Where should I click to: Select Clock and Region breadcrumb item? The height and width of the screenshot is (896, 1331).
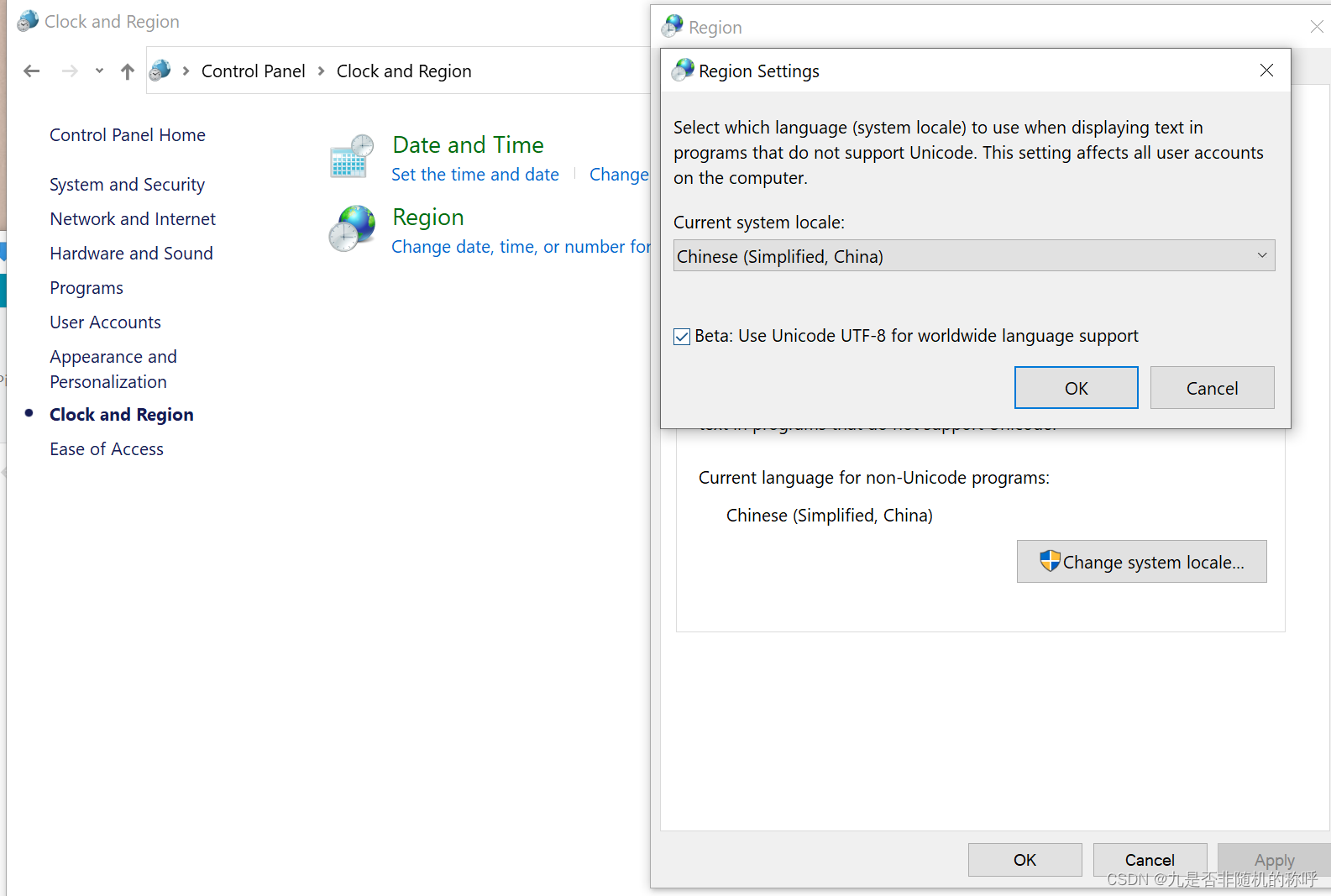(x=404, y=71)
